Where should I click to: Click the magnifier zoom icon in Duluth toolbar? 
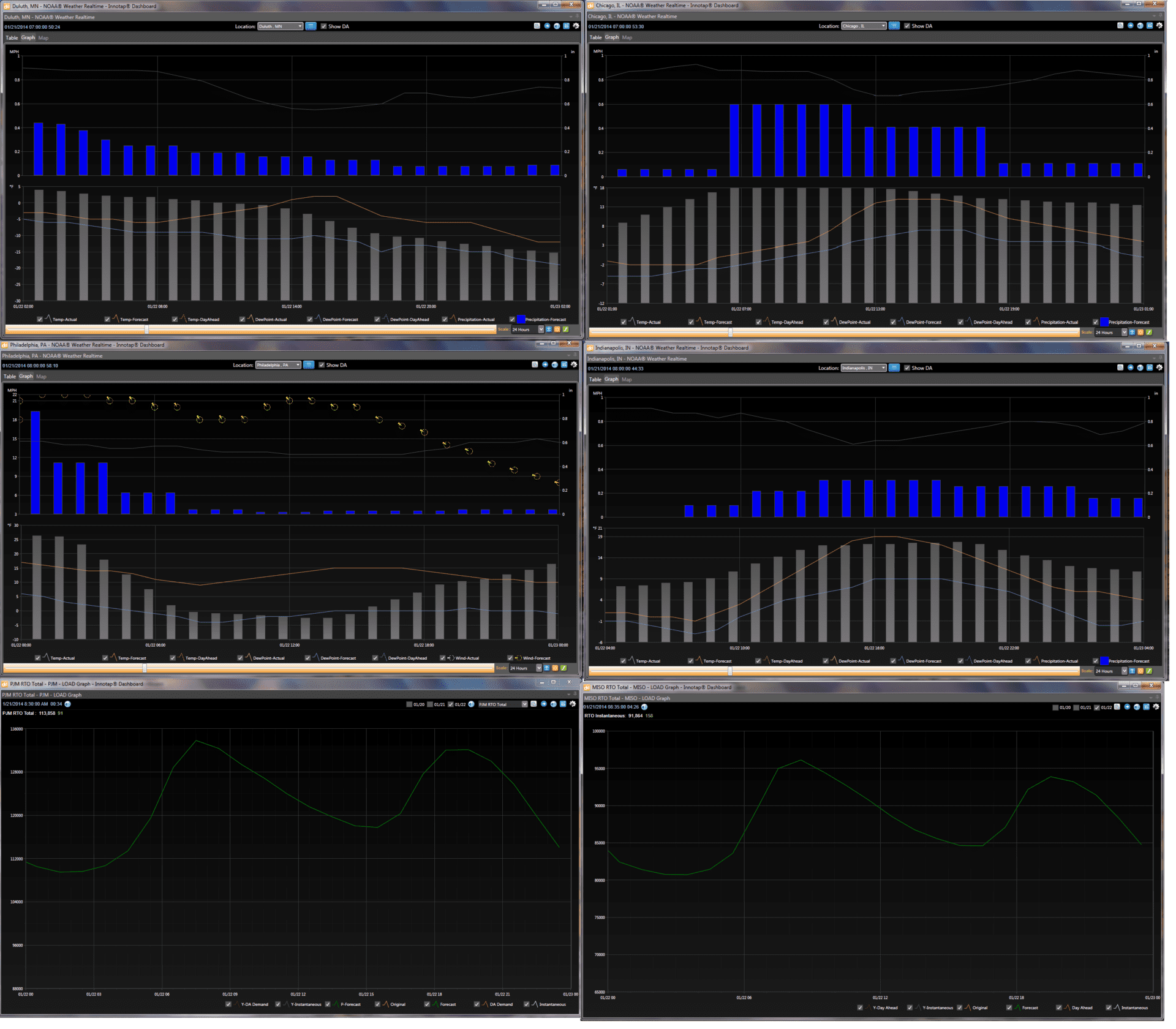pyautogui.click(x=537, y=26)
